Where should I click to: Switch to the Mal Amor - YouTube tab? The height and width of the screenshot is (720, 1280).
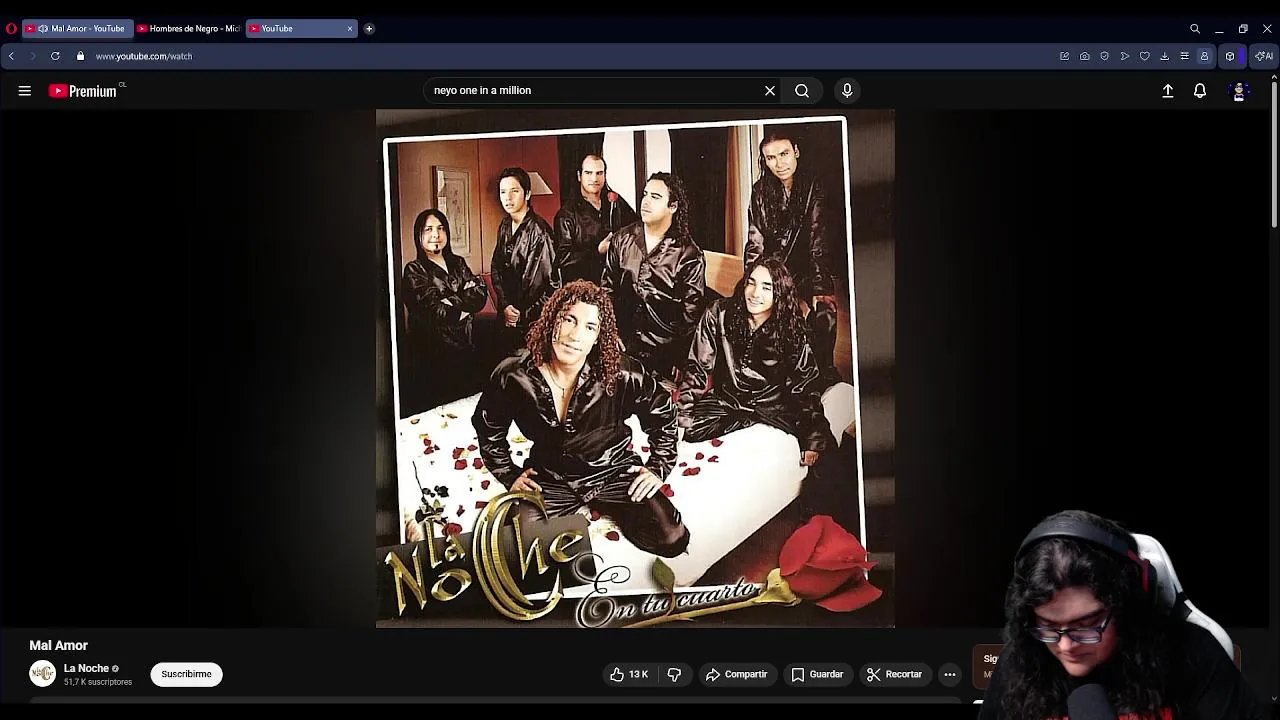[x=78, y=29]
